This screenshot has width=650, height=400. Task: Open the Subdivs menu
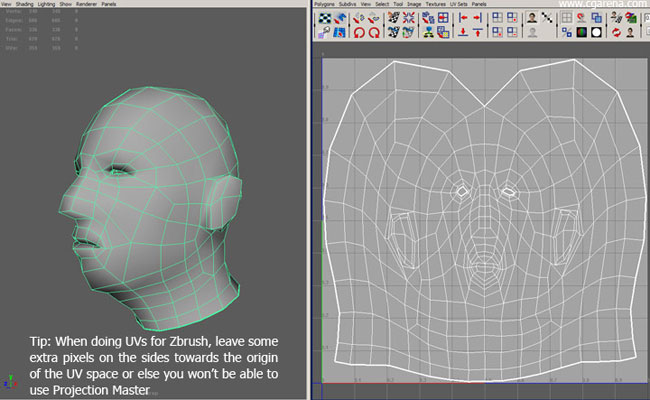click(347, 4)
